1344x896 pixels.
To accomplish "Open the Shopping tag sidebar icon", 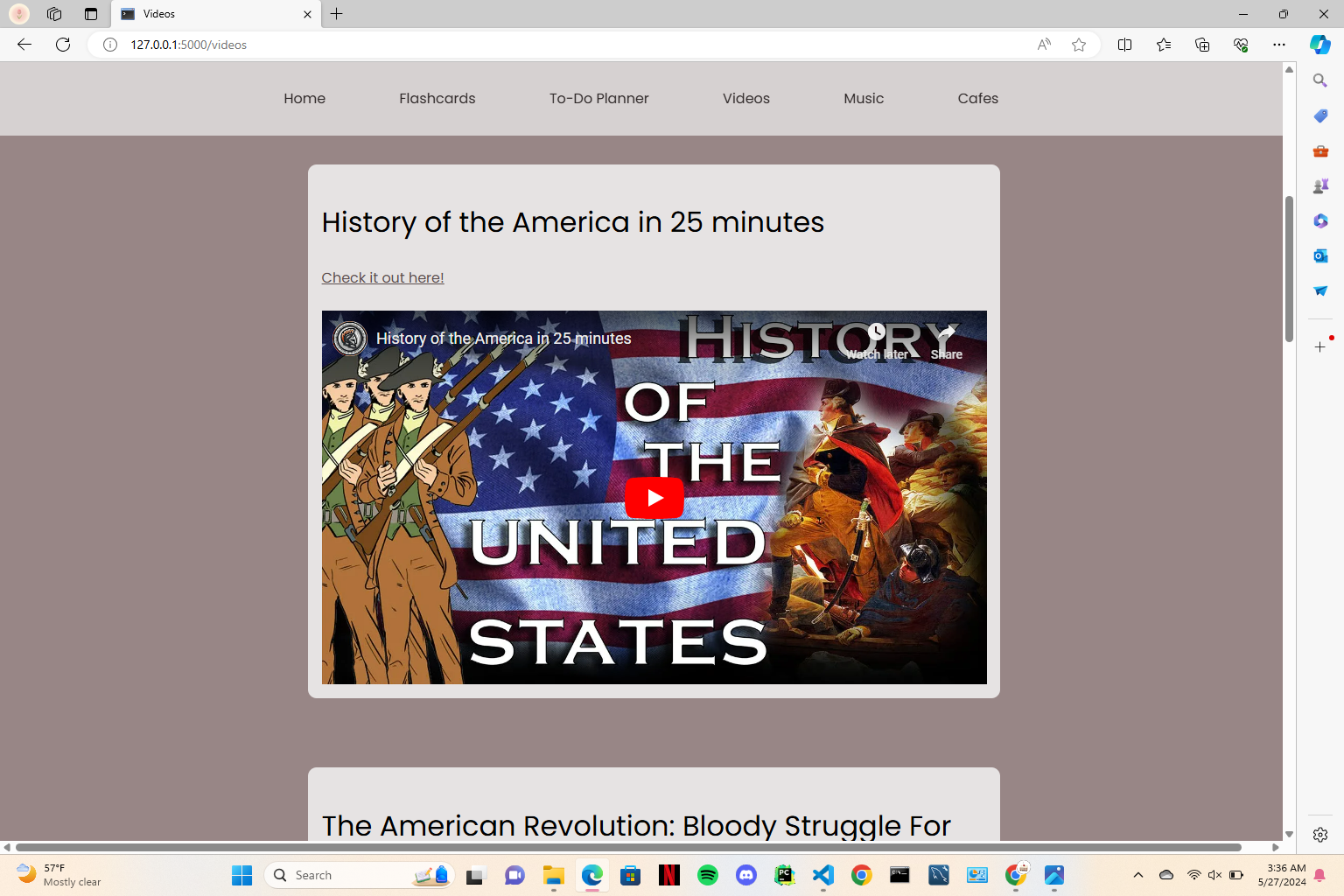I will pyautogui.click(x=1320, y=115).
